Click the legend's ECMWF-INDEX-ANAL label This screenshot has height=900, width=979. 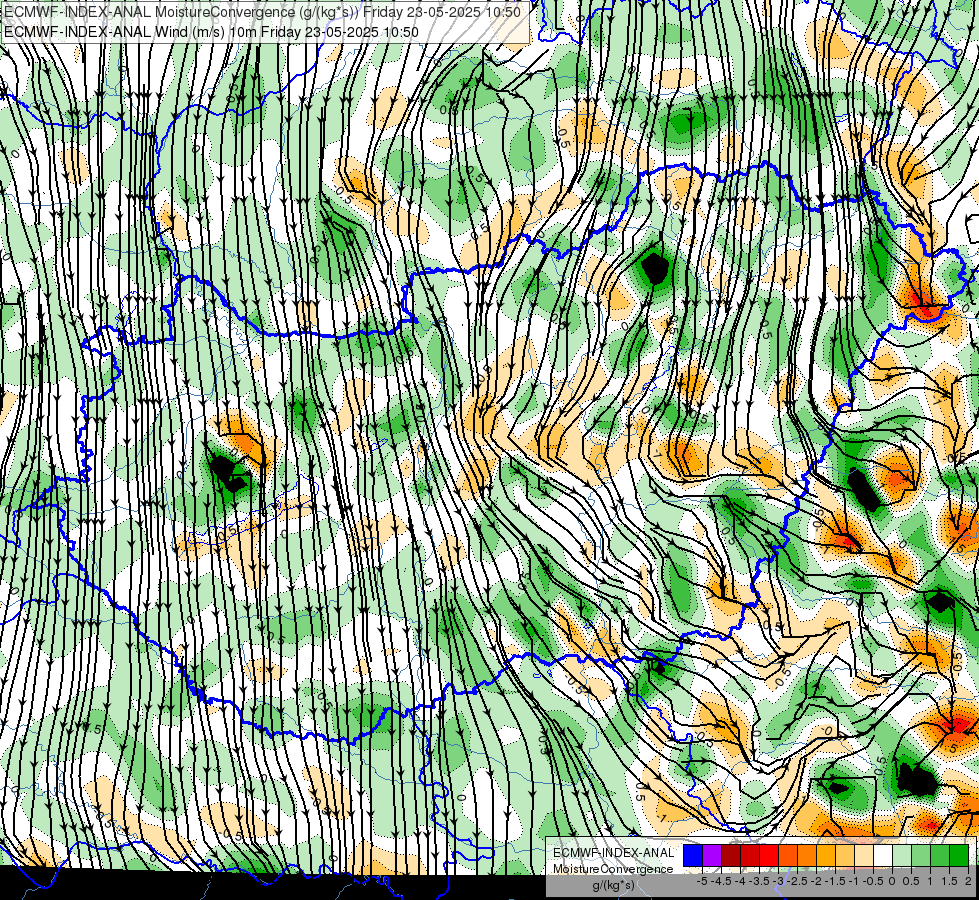click(x=613, y=853)
